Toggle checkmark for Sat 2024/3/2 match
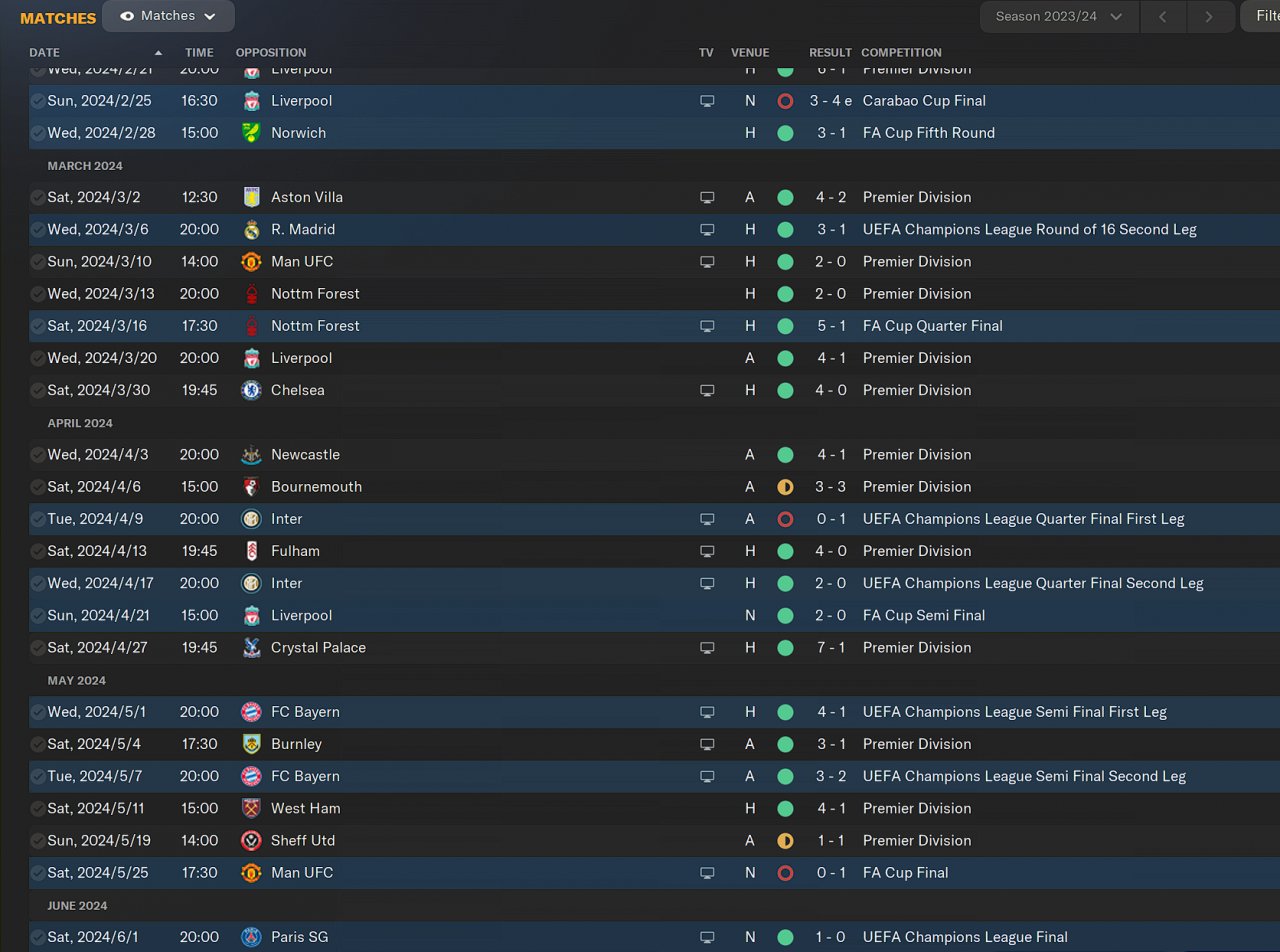The height and width of the screenshot is (952, 1280). click(x=37, y=198)
